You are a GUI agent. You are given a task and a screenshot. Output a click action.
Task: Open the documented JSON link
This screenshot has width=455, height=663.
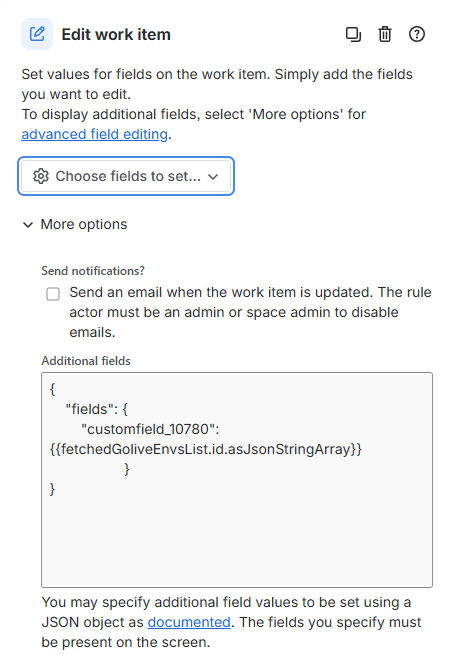click(189, 622)
